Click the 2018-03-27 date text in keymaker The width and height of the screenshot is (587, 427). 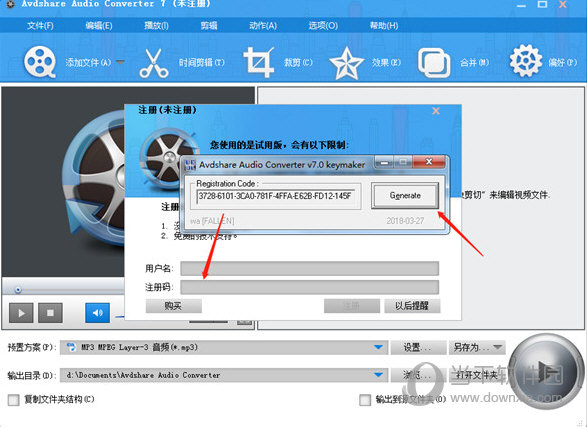pos(405,221)
